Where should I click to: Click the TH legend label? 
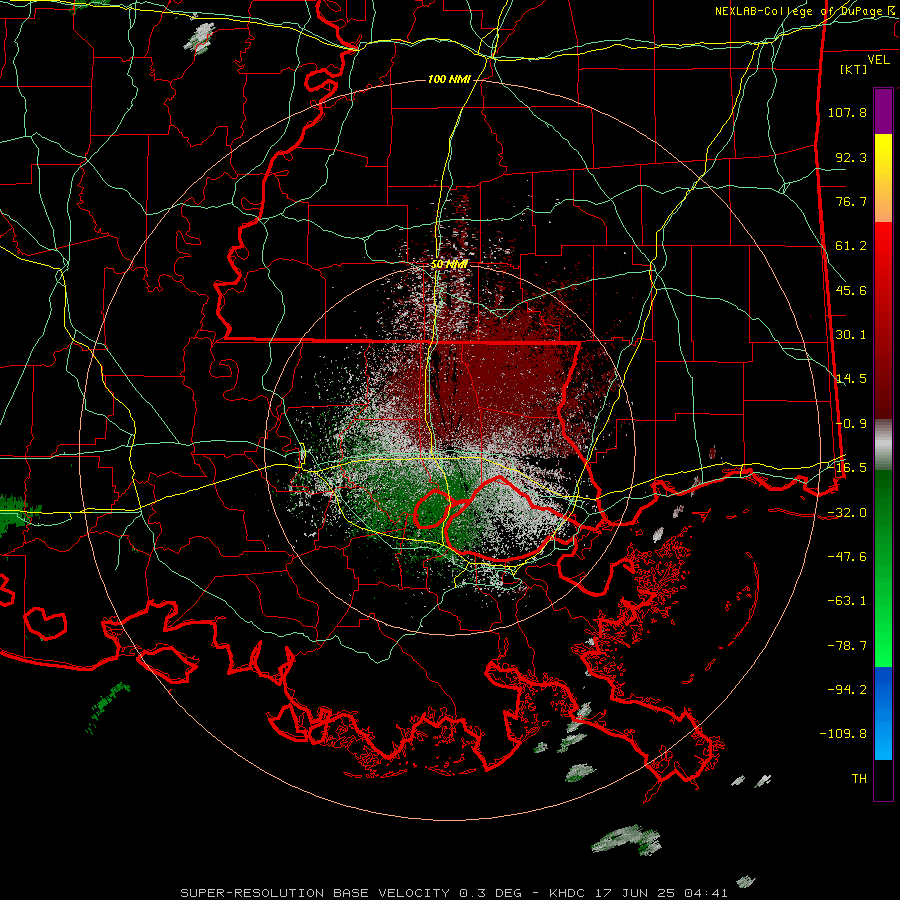[859, 778]
